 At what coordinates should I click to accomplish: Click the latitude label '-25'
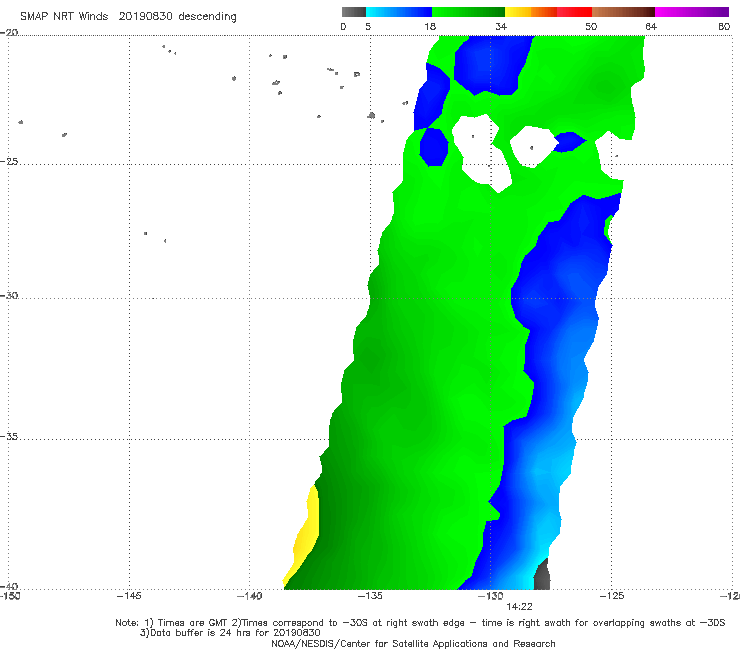click(x=9, y=161)
